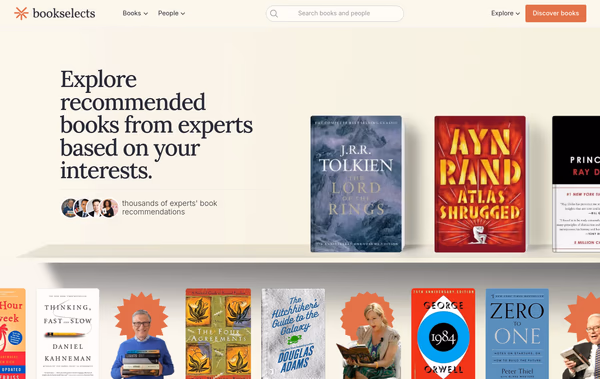Open the Atlas Shrugged book cover
Image resolution: width=600 pixels, height=379 pixels.
pos(480,184)
